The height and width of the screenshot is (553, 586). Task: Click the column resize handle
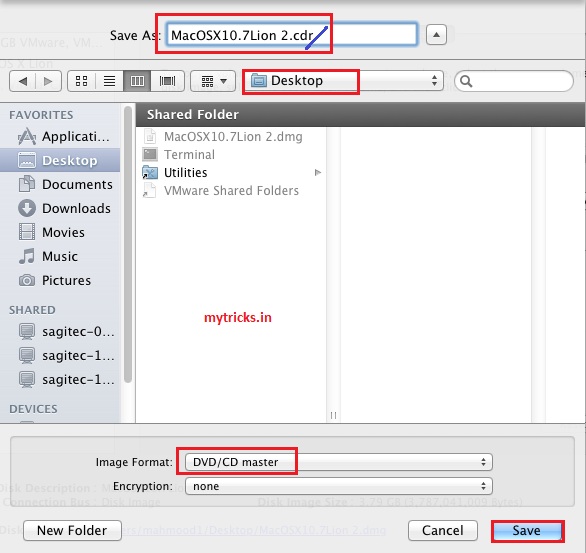point(333,415)
